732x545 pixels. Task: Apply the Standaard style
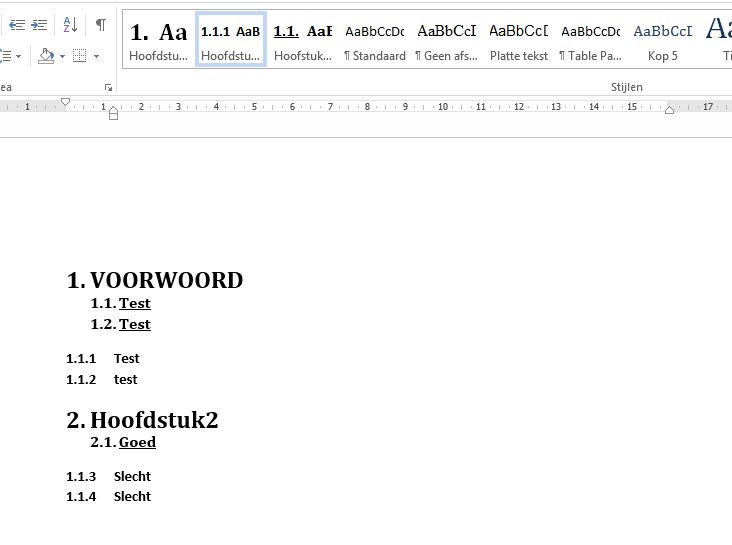pyautogui.click(x=374, y=40)
